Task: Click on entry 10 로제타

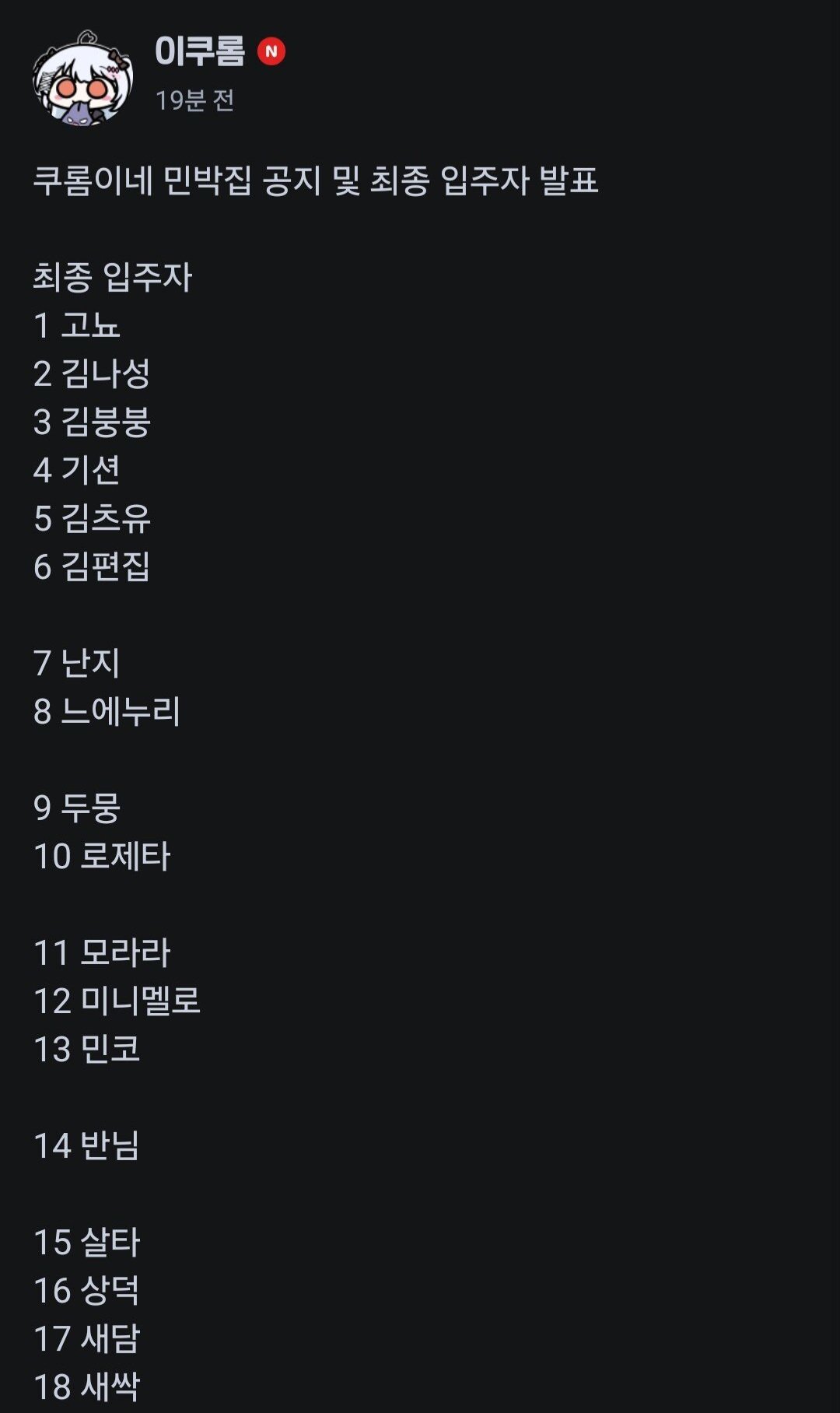Action: click(101, 856)
